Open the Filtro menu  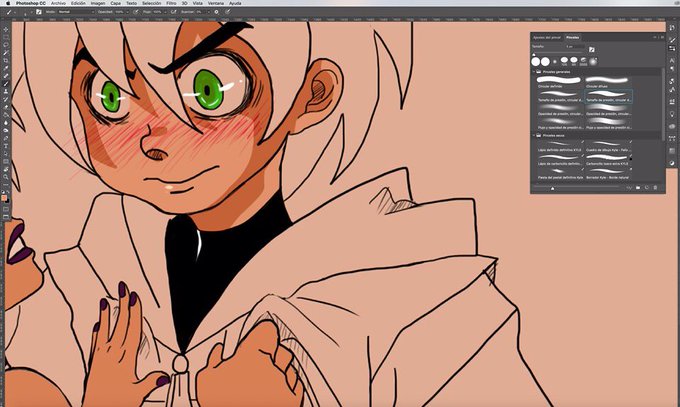(x=171, y=3)
